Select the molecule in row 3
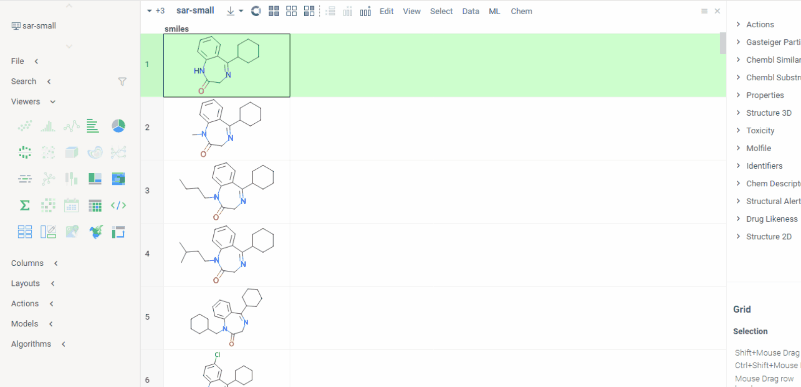 [x=227, y=192]
